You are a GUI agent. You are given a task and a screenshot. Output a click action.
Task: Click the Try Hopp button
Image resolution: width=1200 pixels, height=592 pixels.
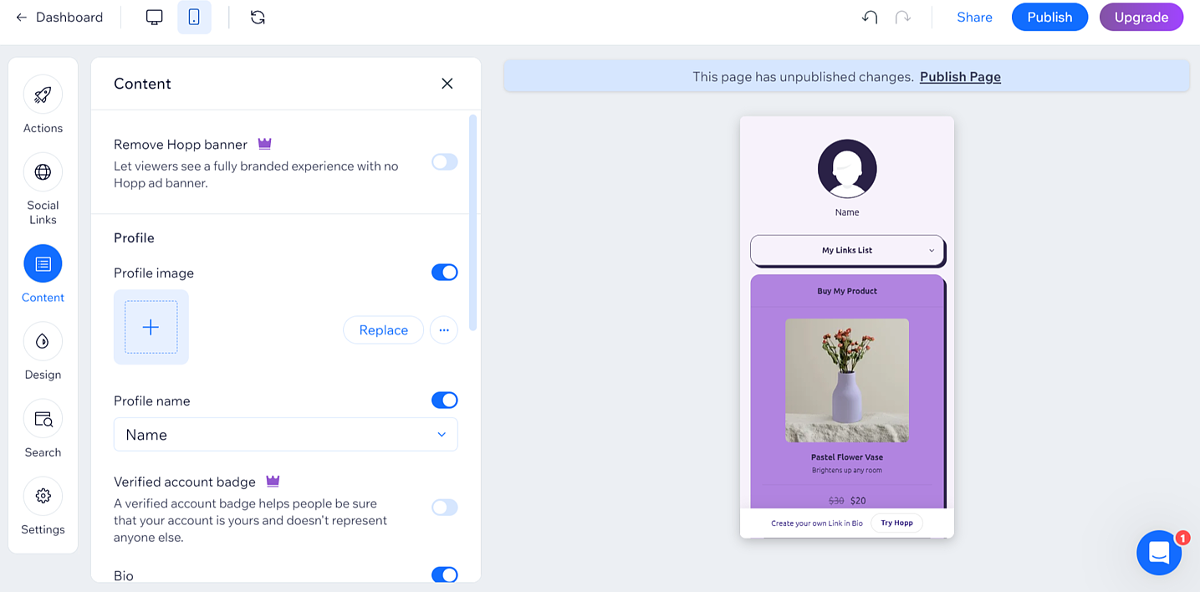point(897,523)
